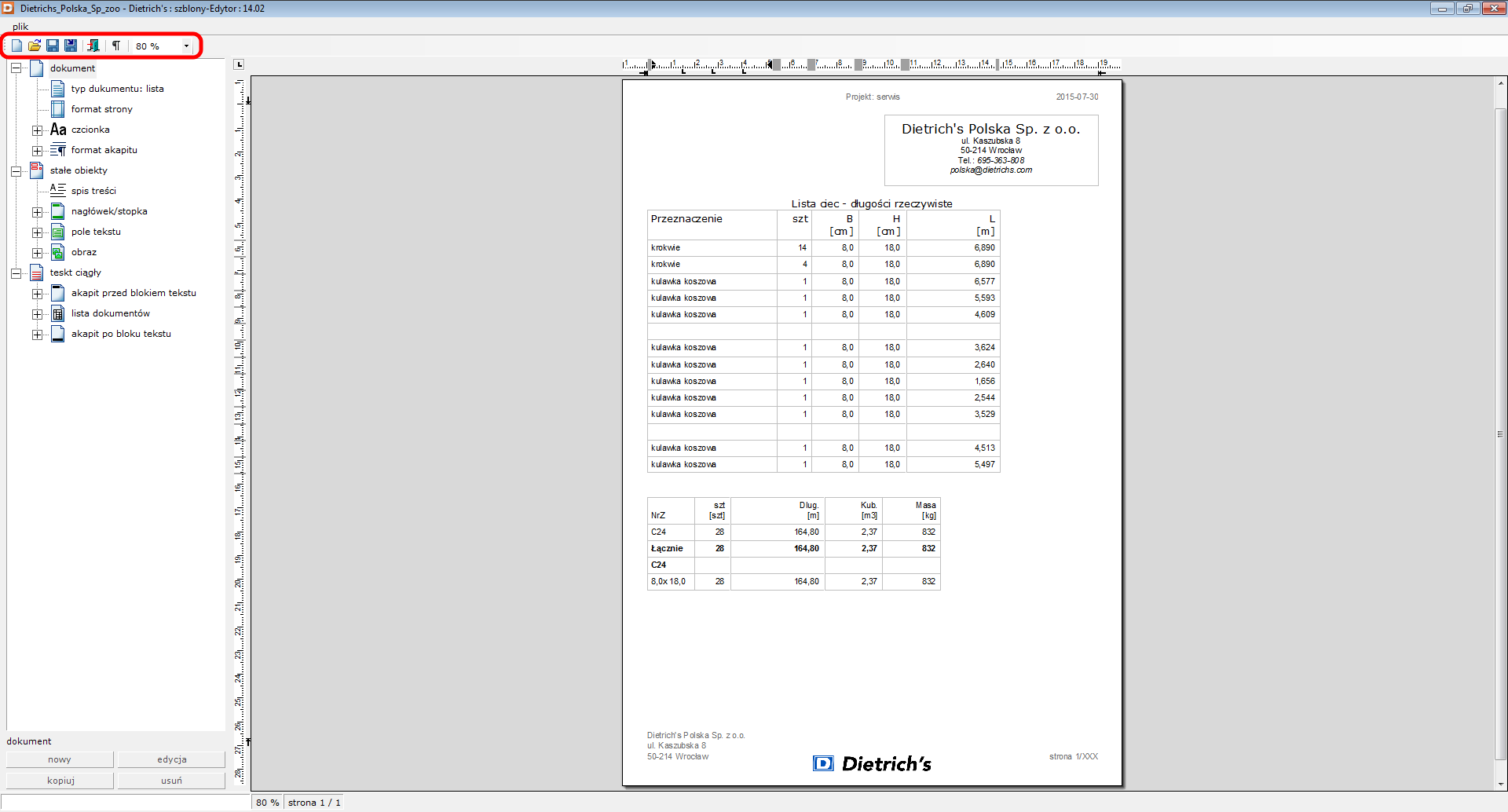Collapse the 'stałe obiekty' tree node
Viewport: 1508px width, 812px height.
click(16, 171)
